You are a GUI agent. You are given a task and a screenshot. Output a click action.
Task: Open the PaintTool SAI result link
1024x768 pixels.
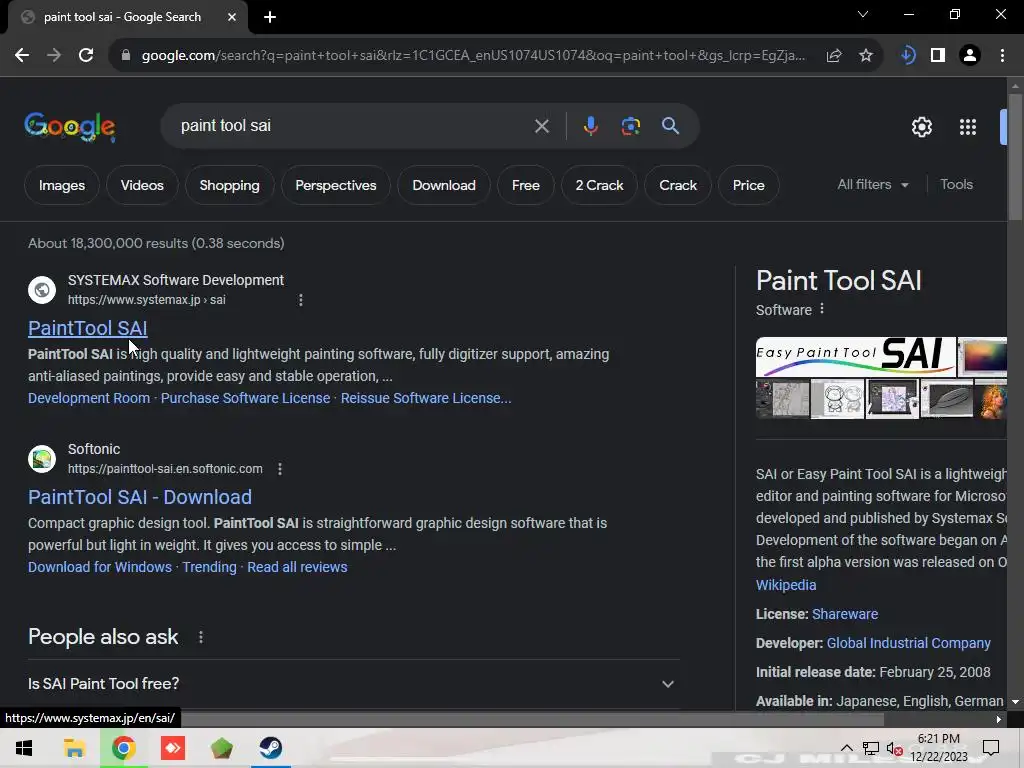click(x=88, y=328)
